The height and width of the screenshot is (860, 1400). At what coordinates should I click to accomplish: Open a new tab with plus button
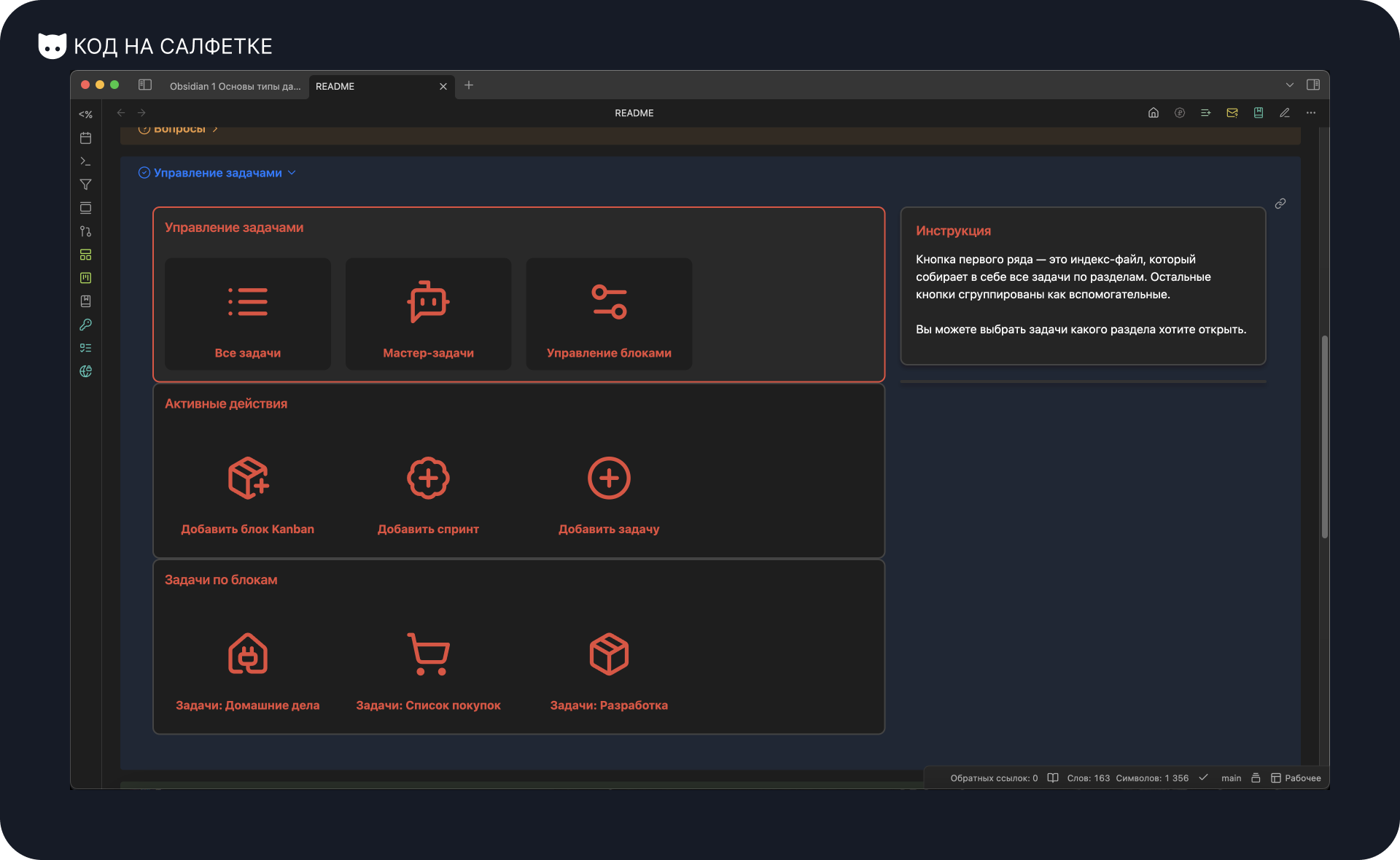pos(469,85)
